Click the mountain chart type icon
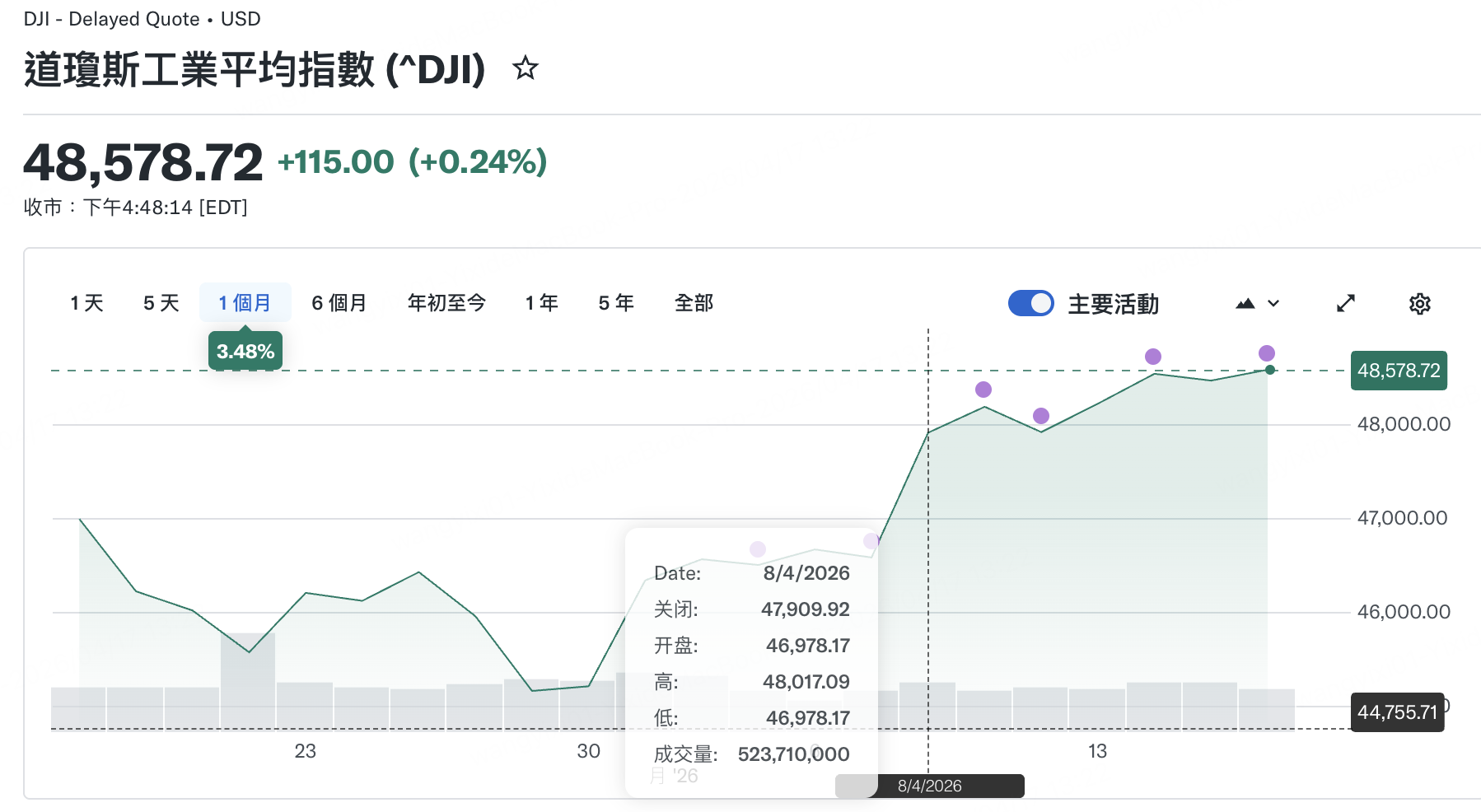This screenshot has height=812, width=1481. point(1245,304)
